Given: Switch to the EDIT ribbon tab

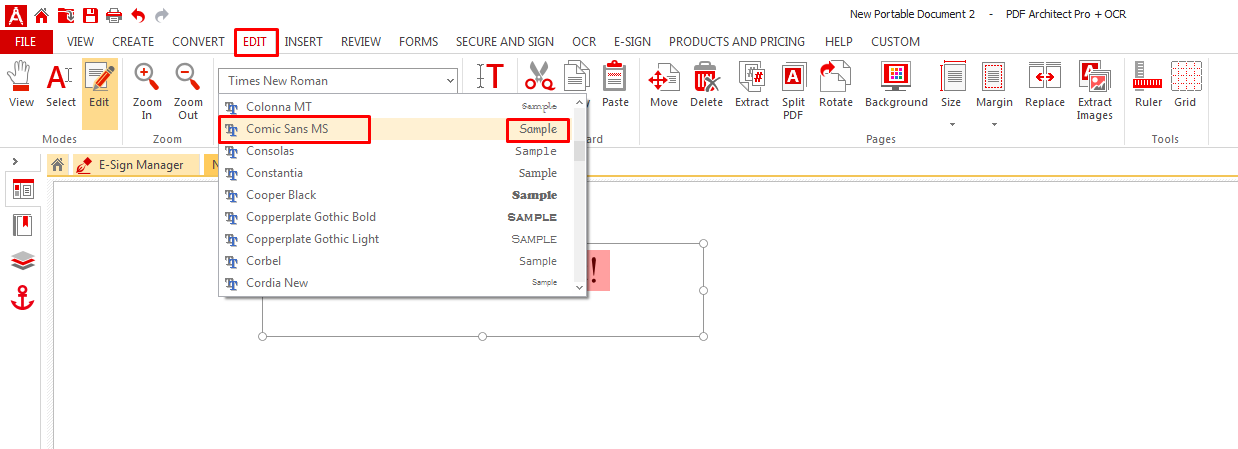Looking at the screenshot, I should coord(255,42).
